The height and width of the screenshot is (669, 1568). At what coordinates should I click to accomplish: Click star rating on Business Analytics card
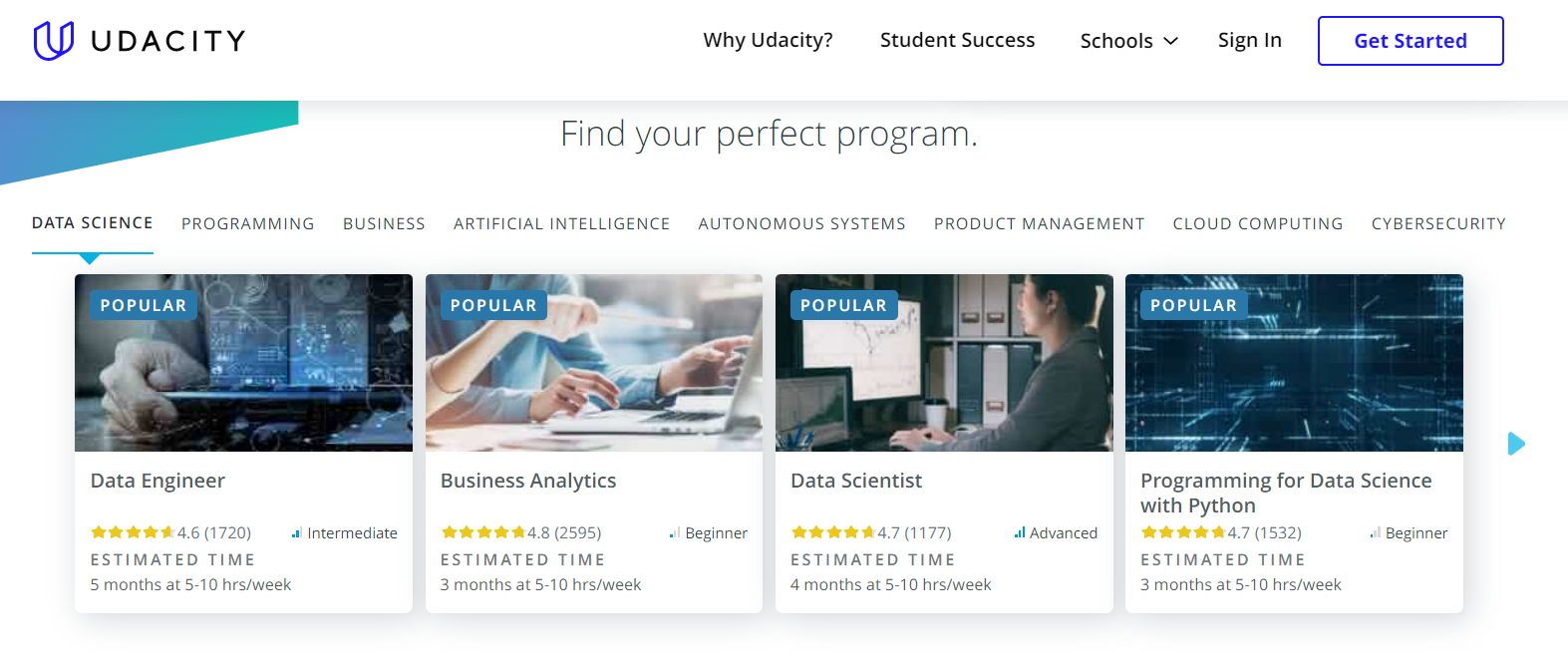click(482, 532)
